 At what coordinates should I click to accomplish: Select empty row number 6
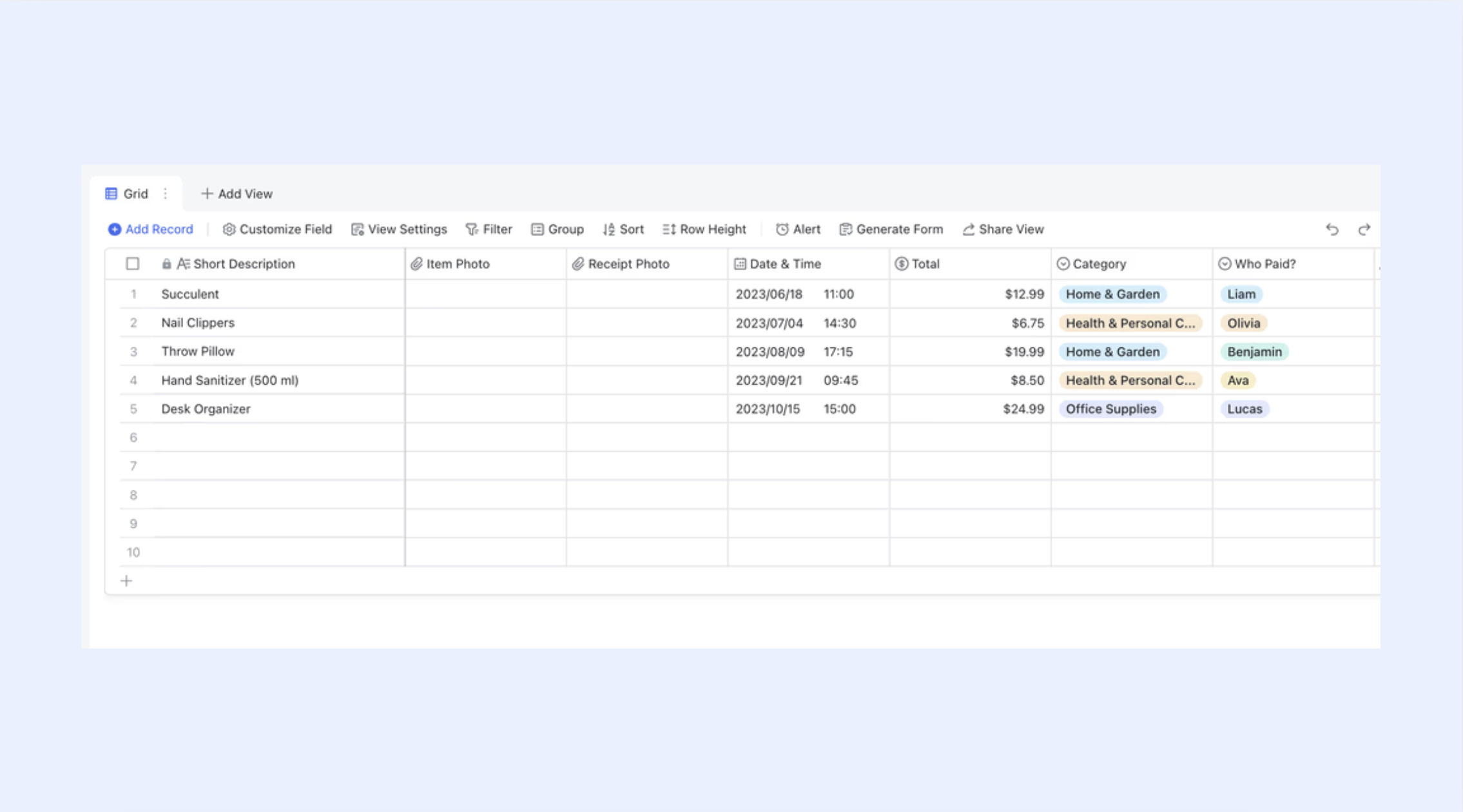click(x=133, y=438)
